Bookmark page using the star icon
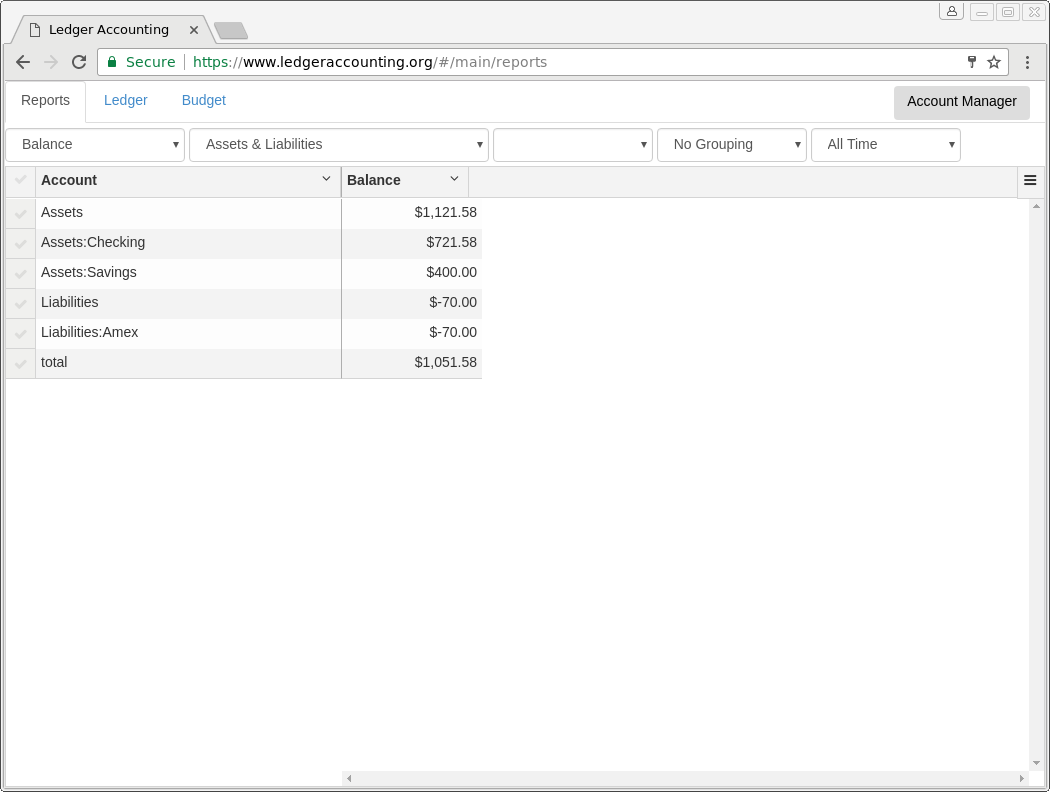Image resolution: width=1050 pixels, height=792 pixels. [994, 62]
